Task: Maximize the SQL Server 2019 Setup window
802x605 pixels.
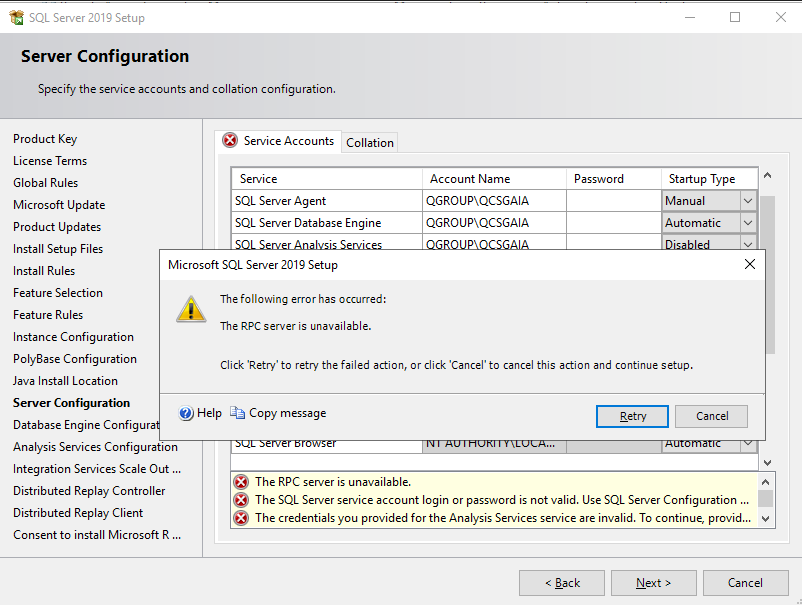Action: 735,17
